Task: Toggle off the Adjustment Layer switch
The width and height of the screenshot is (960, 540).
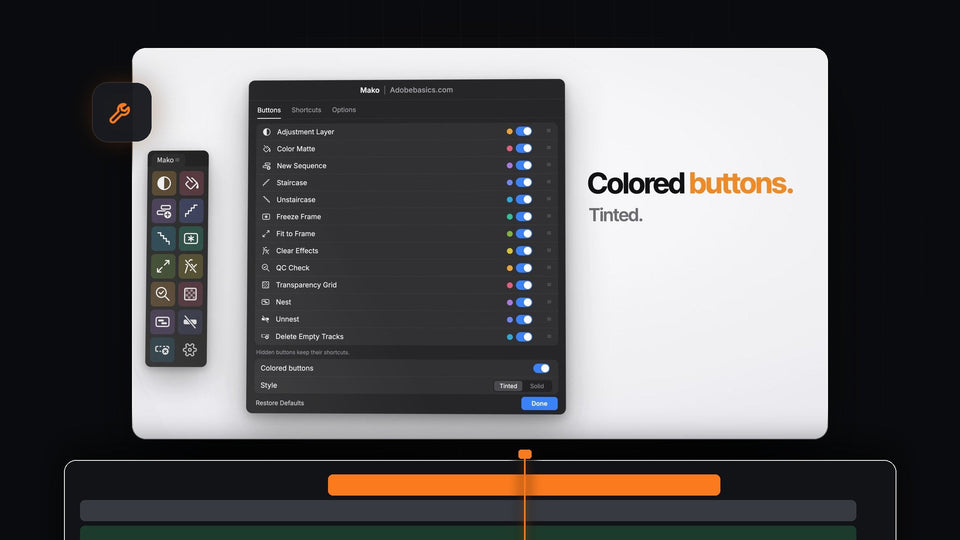Action: coord(523,131)
